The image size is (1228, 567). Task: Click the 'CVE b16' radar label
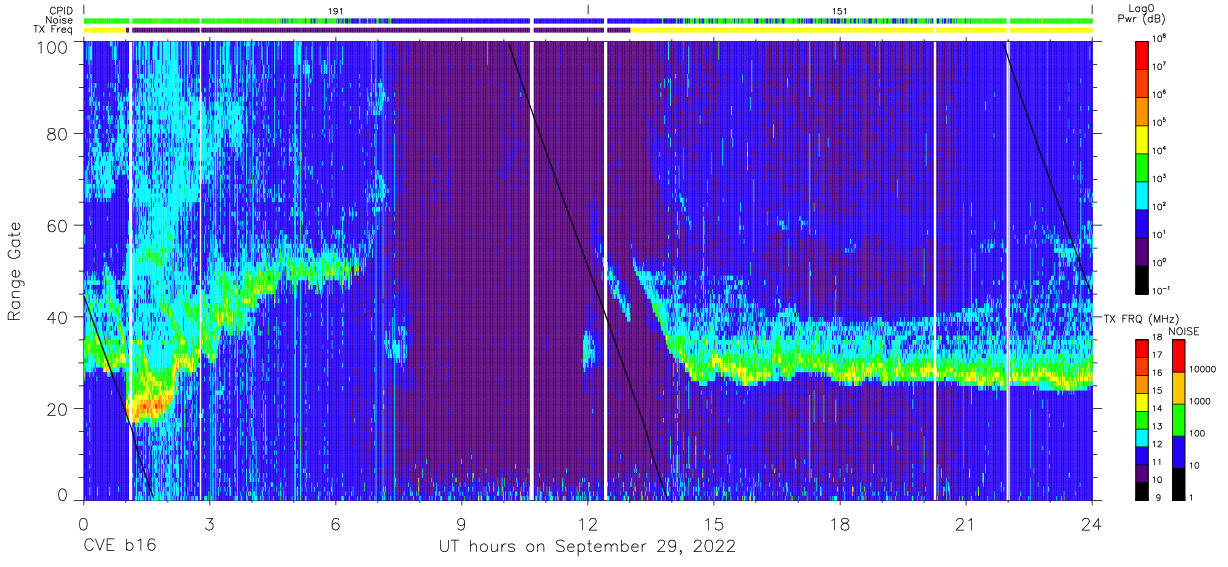click(x=120, y=547)
